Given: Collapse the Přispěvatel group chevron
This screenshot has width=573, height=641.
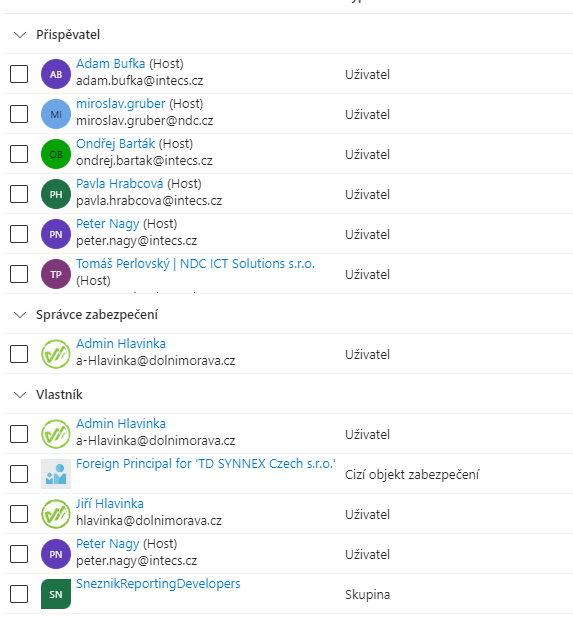Looking at the screenshot, I should (20, 35).
